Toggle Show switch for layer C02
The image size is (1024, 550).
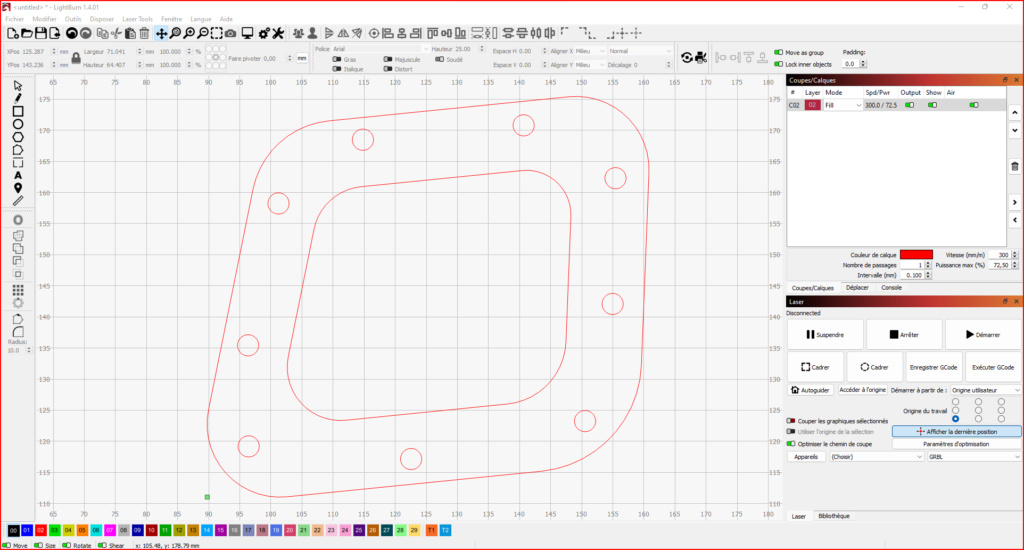coord(933,105)
